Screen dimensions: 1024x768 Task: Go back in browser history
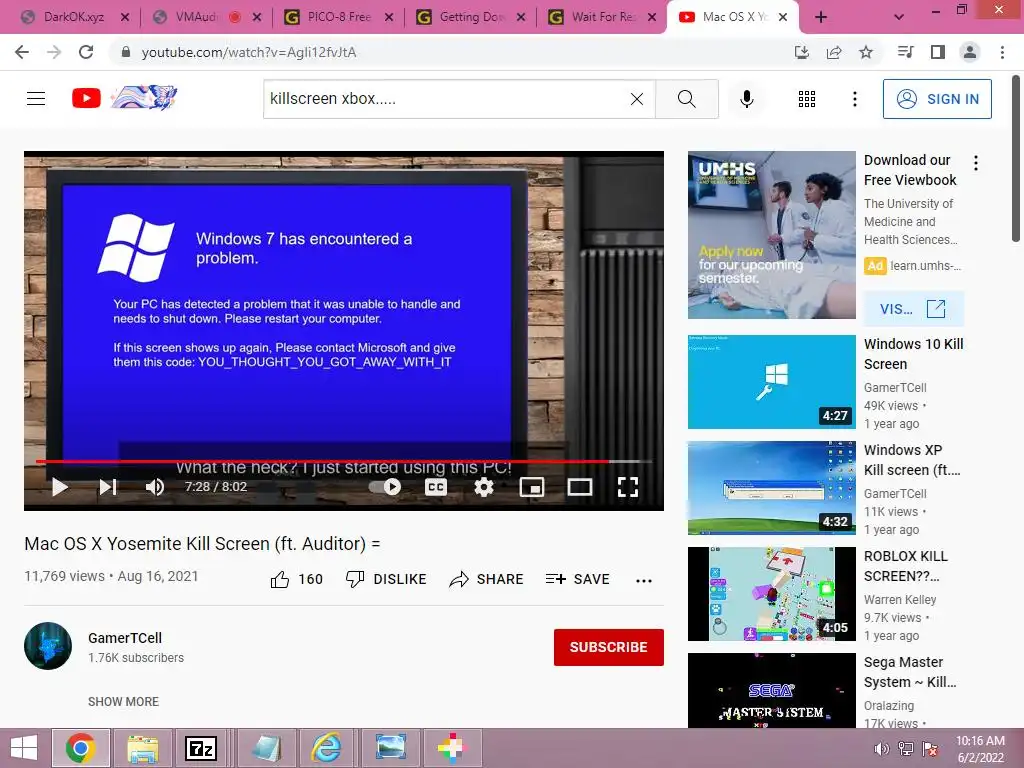pyautogui.click(x=22, y=52)
